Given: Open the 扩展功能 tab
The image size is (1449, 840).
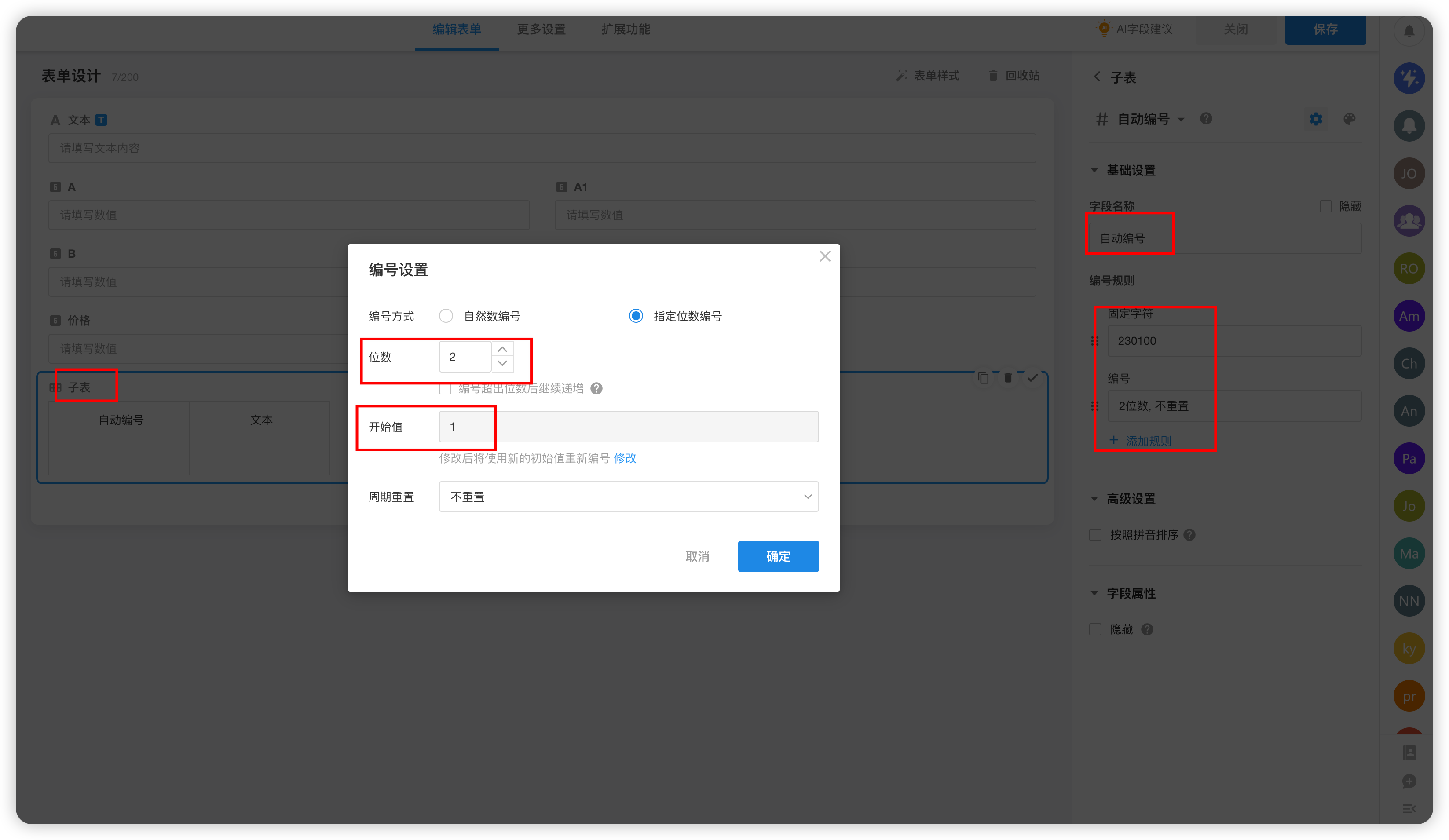Looking at the screenshot, I should (626, 29).
